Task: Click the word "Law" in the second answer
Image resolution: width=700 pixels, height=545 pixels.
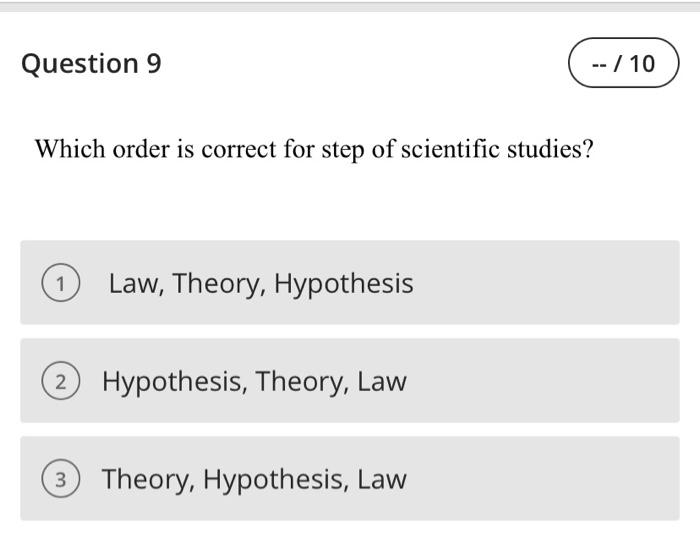Action: (x=382, y=381)
